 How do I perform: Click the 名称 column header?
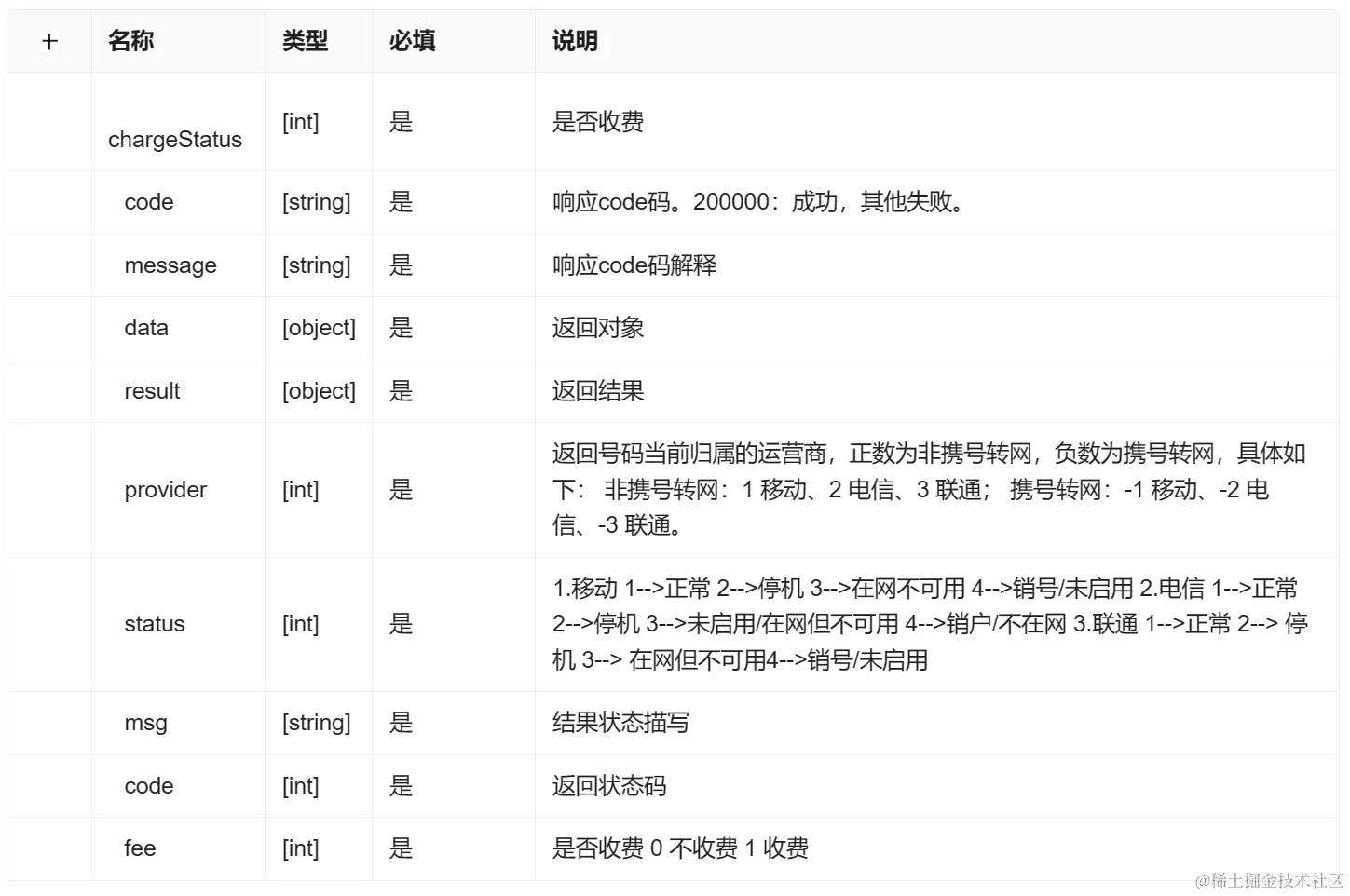click(x=130, y=41)
